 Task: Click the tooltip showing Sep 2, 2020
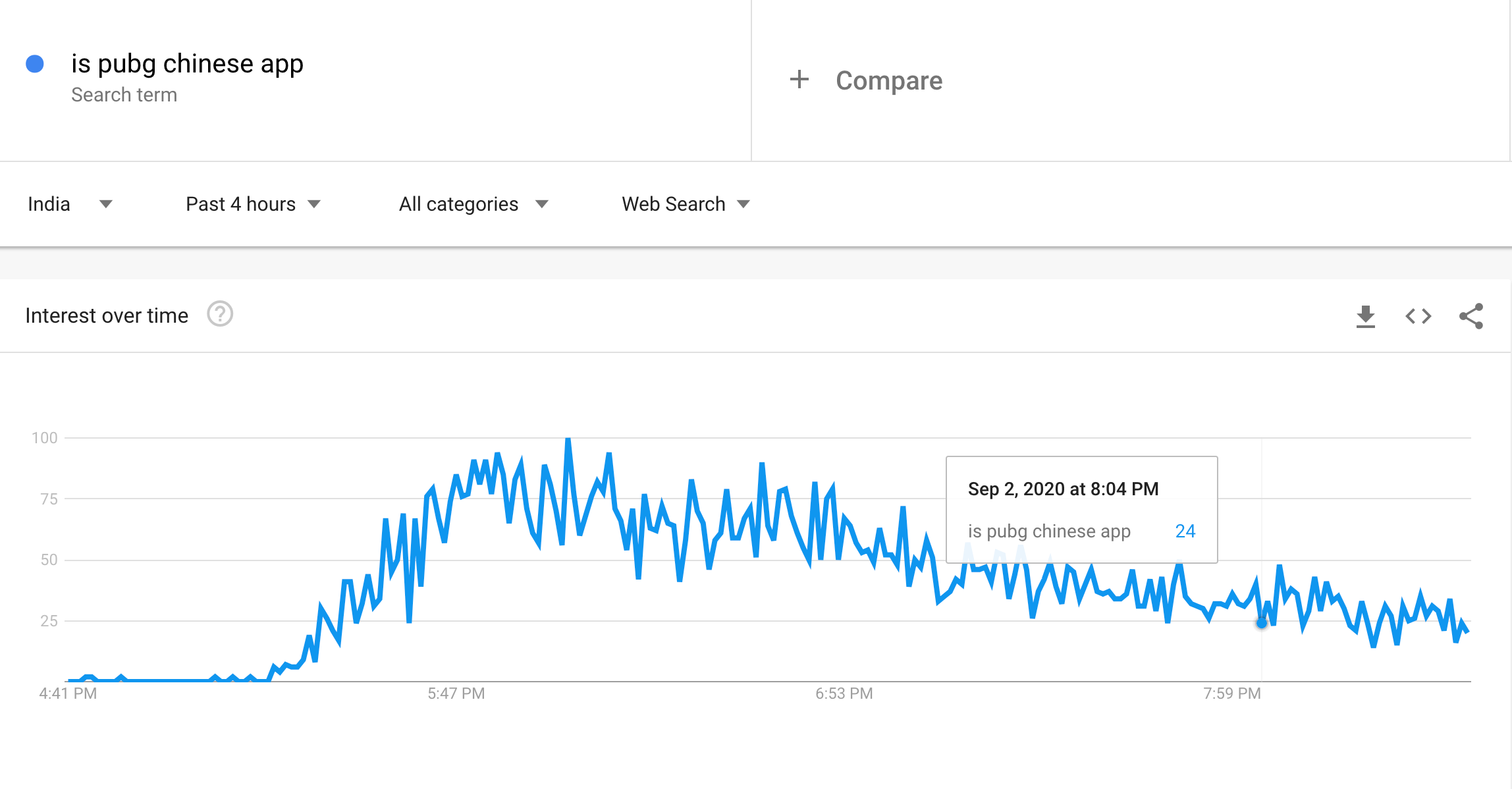1081,509
